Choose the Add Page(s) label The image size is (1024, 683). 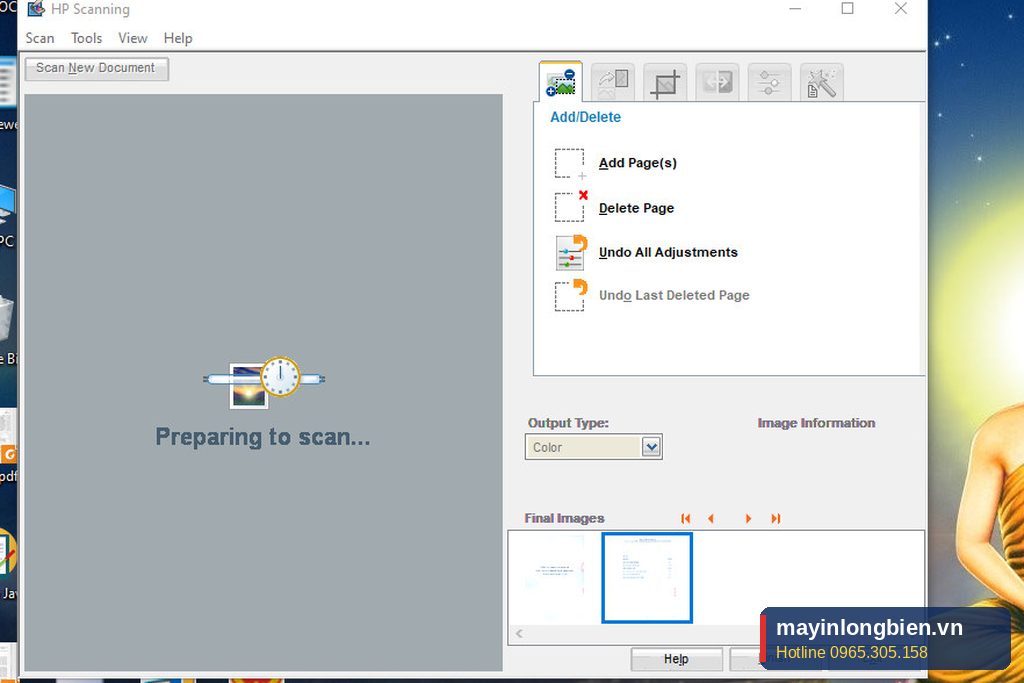point(637,163)
